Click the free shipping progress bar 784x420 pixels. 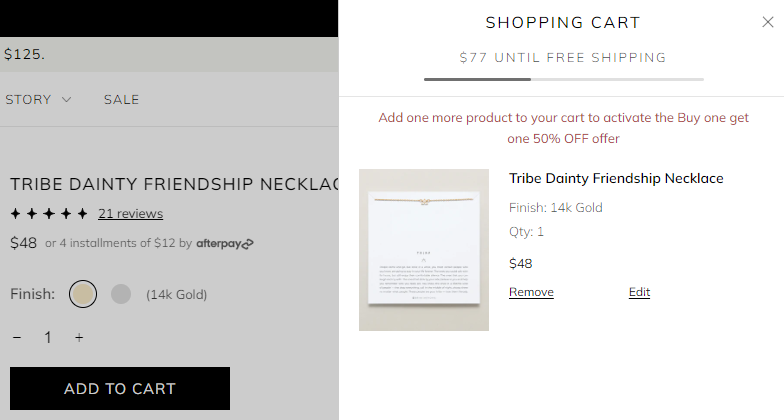(x=563, y=79)
